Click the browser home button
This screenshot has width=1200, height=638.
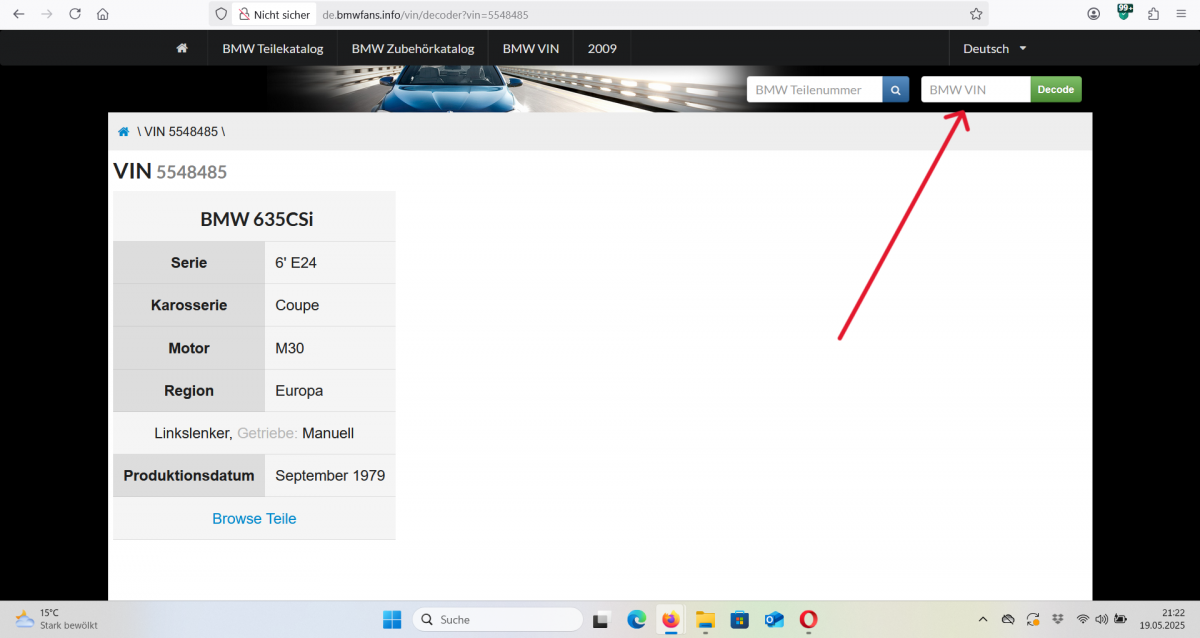103,14
